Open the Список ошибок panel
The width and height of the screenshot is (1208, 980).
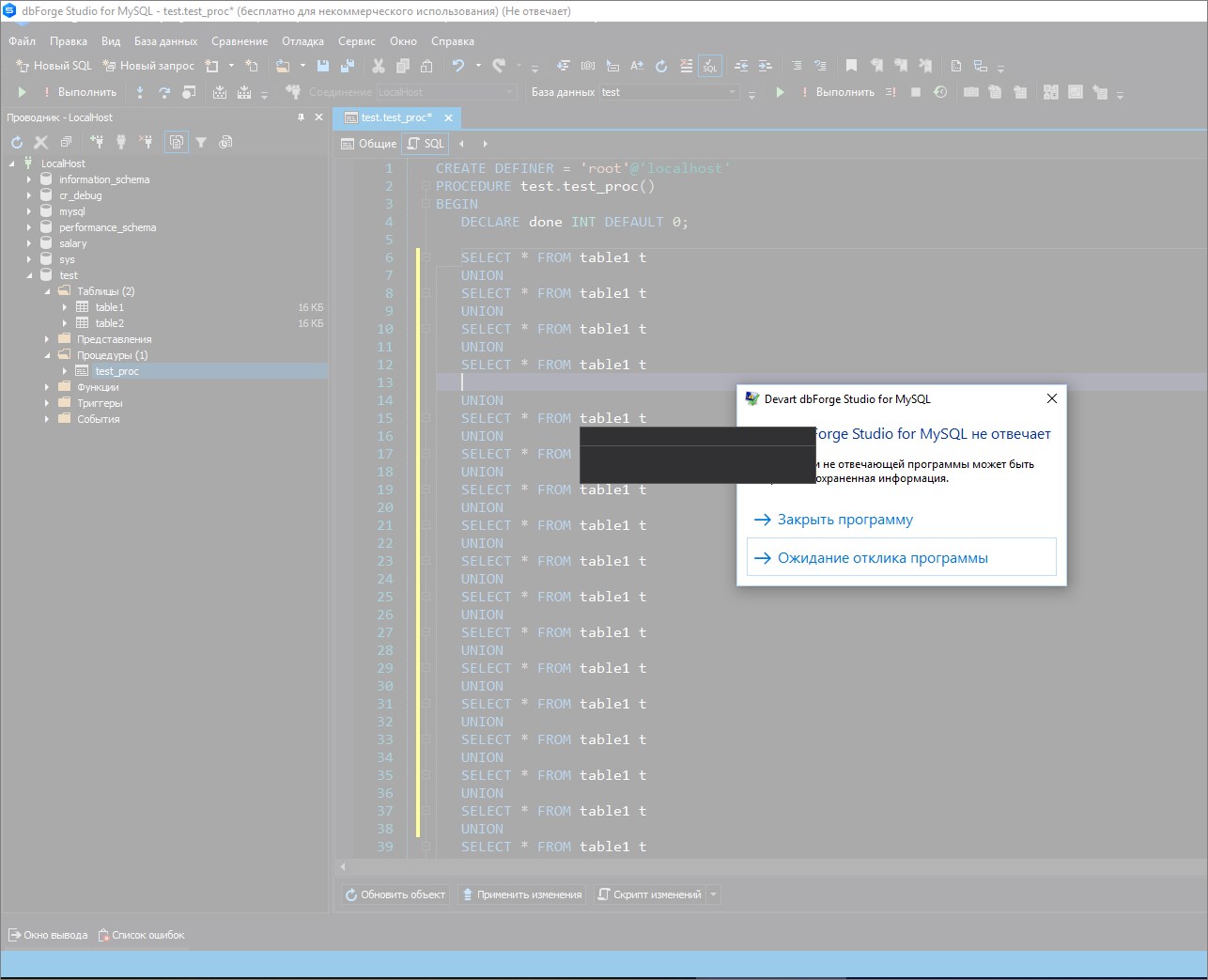click(142, 935)
